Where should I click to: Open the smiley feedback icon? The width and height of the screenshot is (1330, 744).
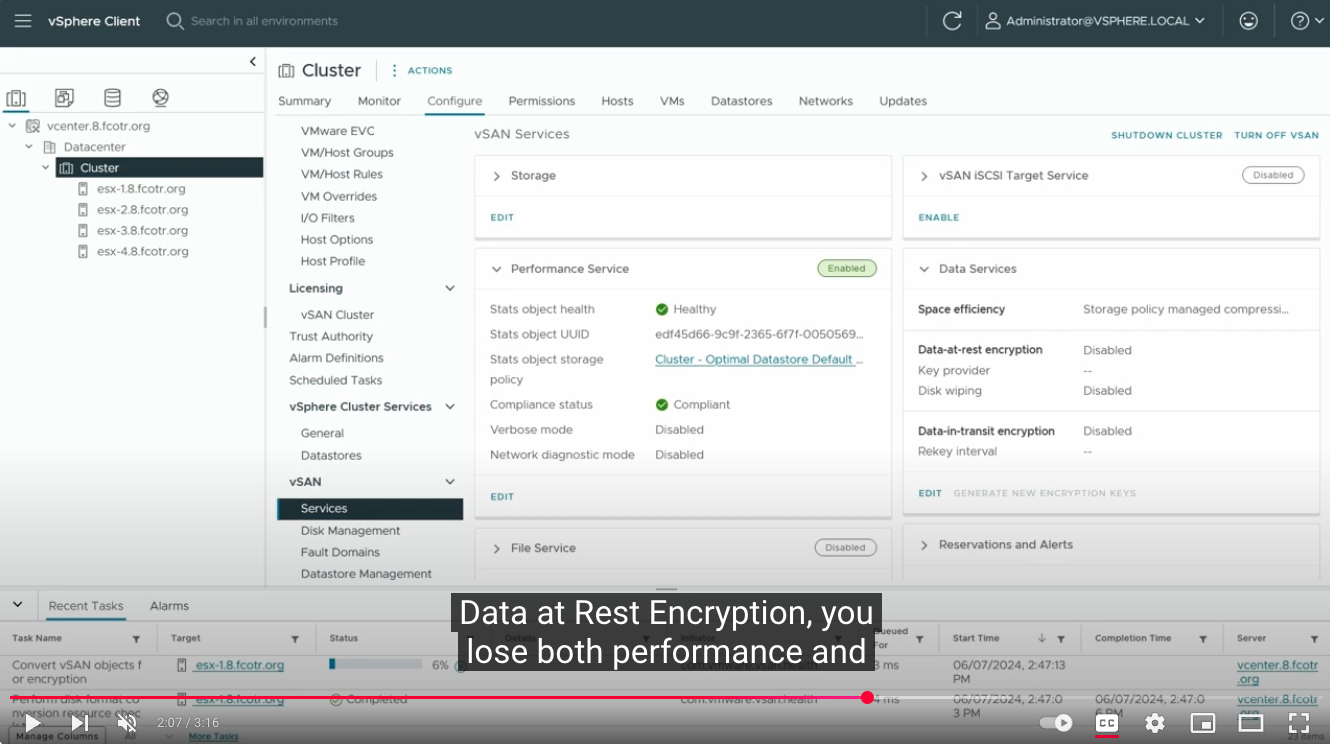click(x=1248, y=21)
